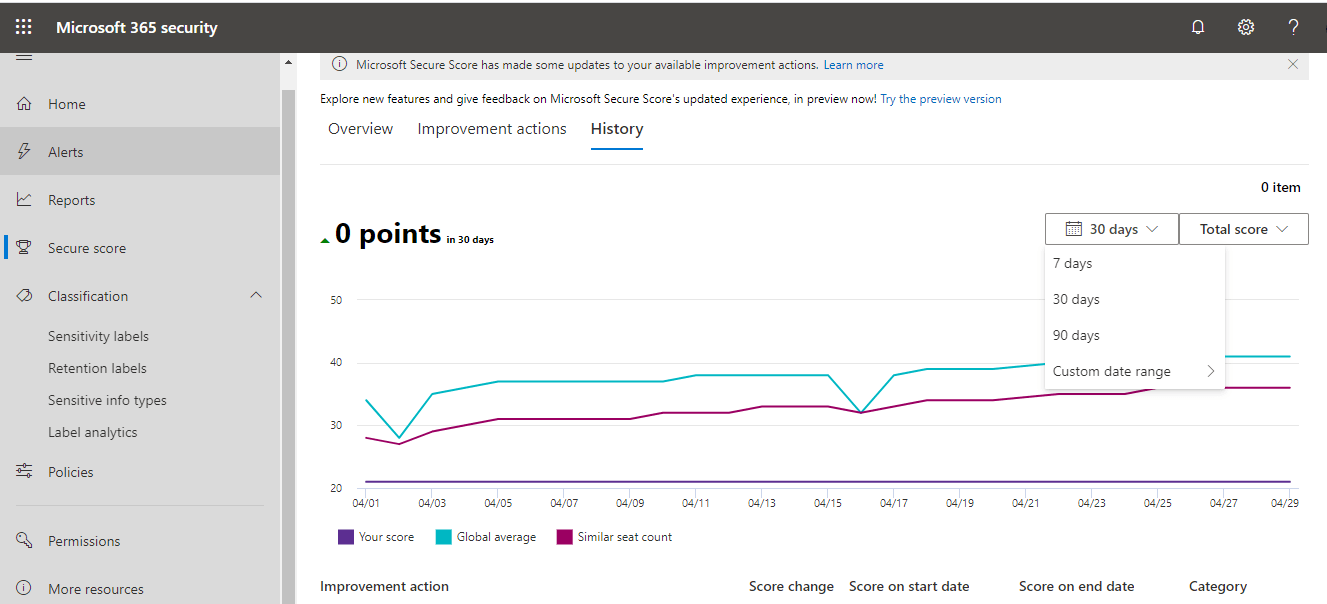This screenshot has height=604, width=1327.
Task: Open Sensitive info types
Action: coord(107,401)
